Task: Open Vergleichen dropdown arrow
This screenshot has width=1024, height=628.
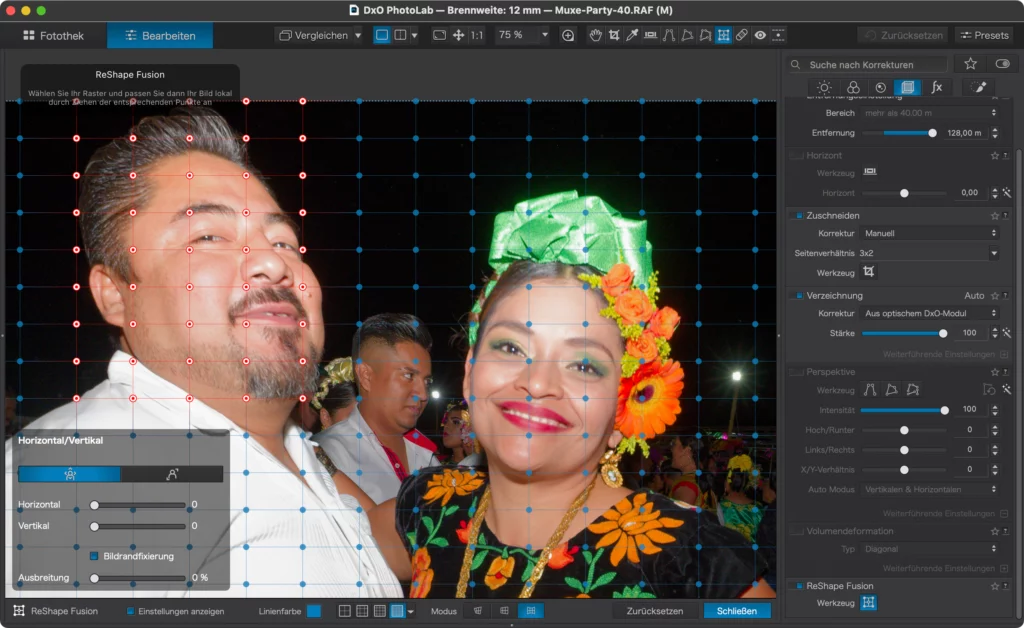Action: [x=358, y=35]
